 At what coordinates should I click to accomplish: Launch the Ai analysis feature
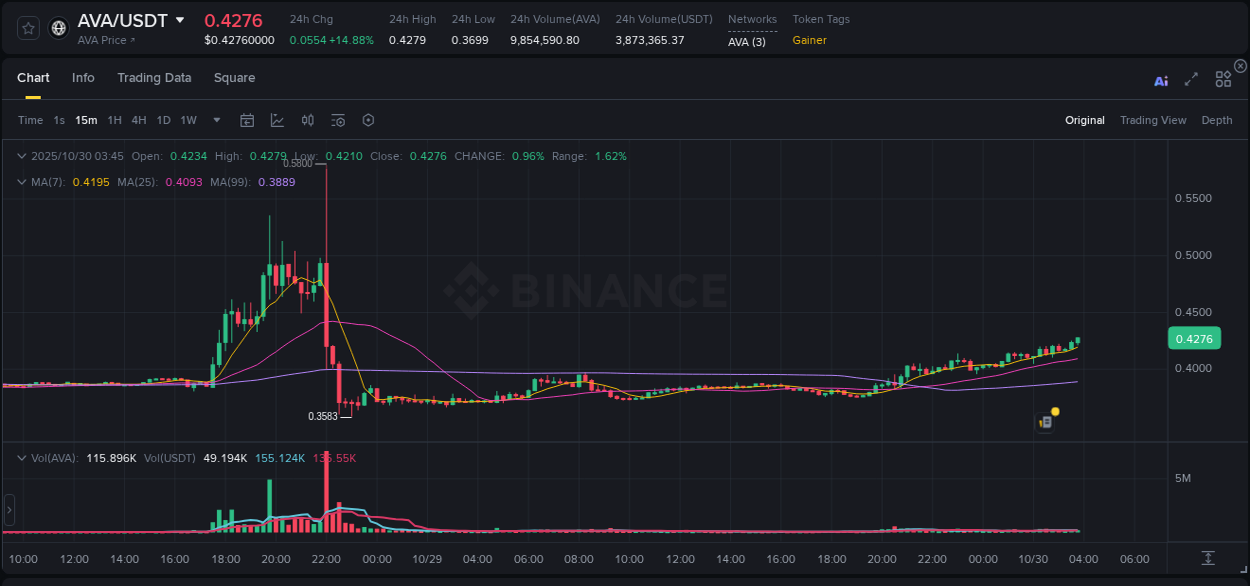click(x=1161, y=79)
